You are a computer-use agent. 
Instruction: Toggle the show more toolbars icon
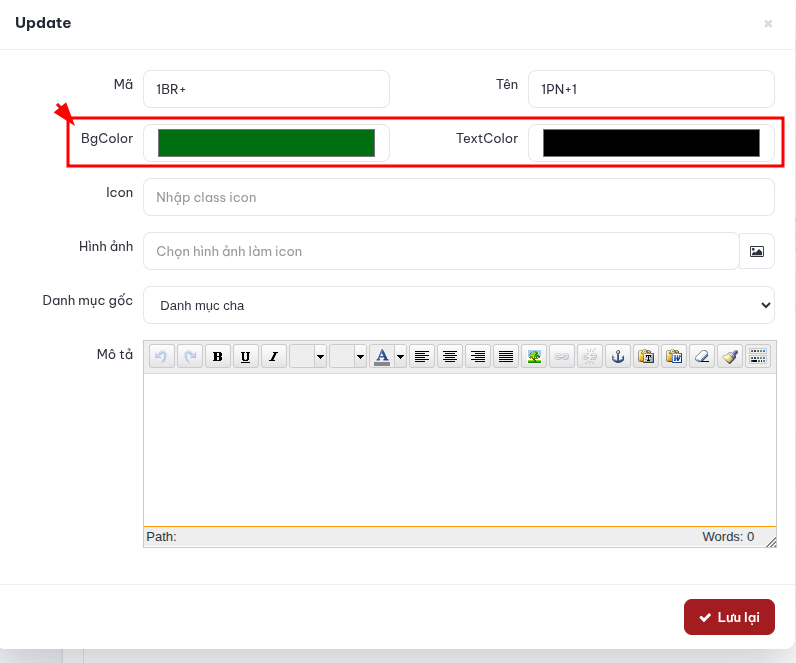(x=758, y=356)
